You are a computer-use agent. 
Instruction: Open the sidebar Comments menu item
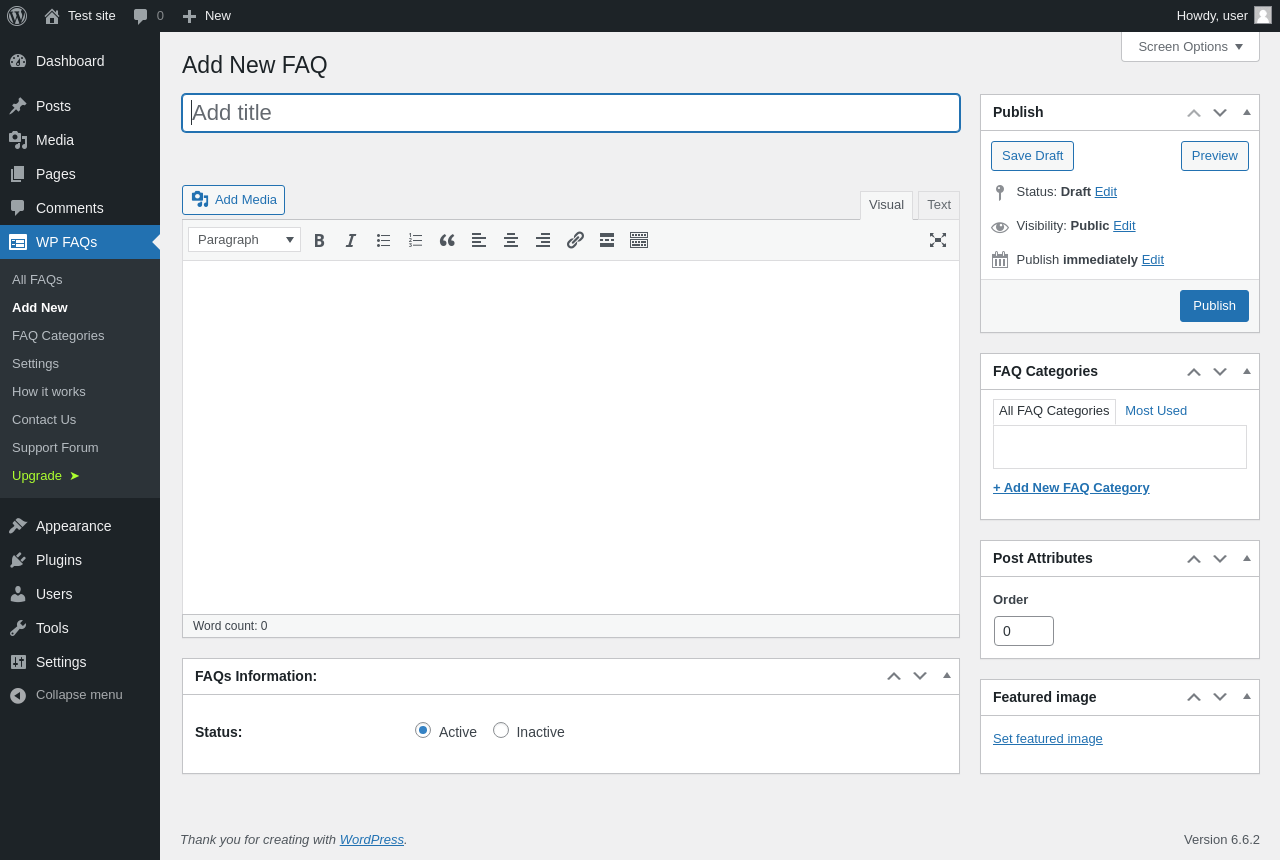point(80,208)
